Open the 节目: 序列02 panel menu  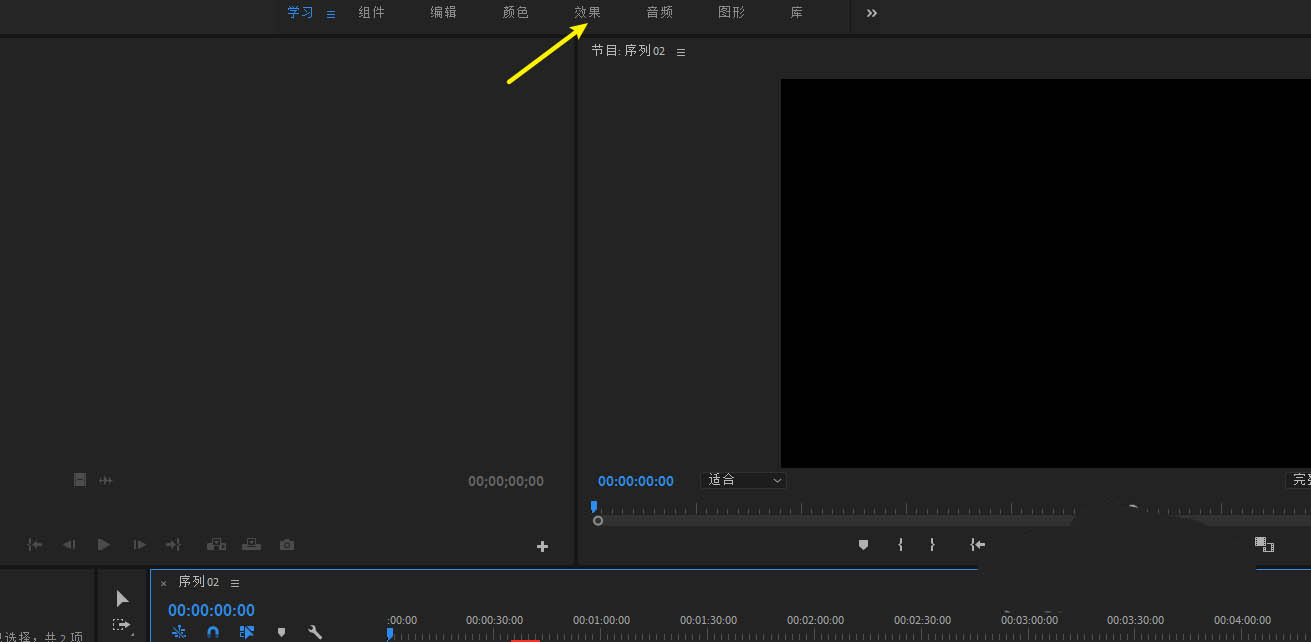[x=681, y=52]
